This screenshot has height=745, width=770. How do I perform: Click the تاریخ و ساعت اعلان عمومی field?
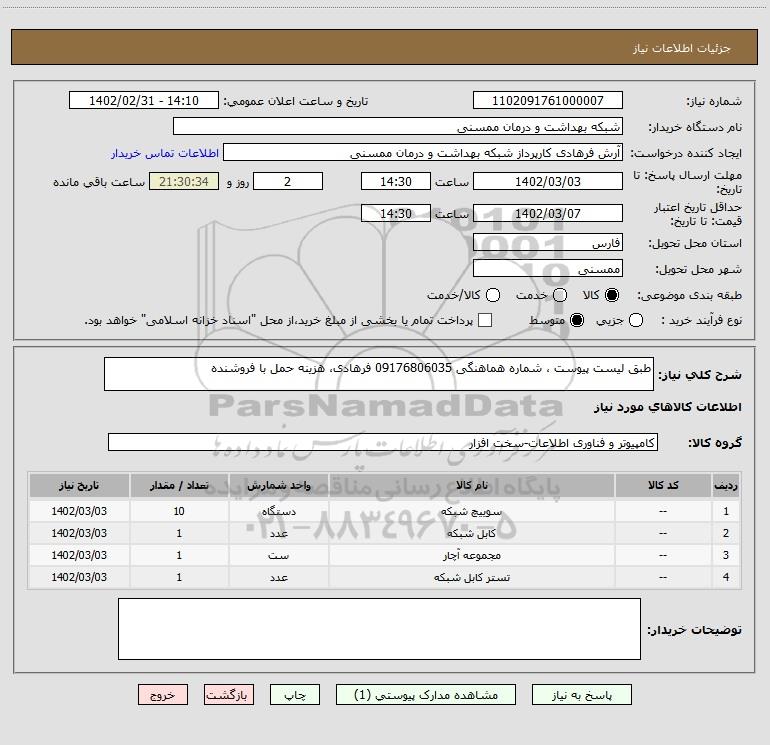[x=144, y=101]
